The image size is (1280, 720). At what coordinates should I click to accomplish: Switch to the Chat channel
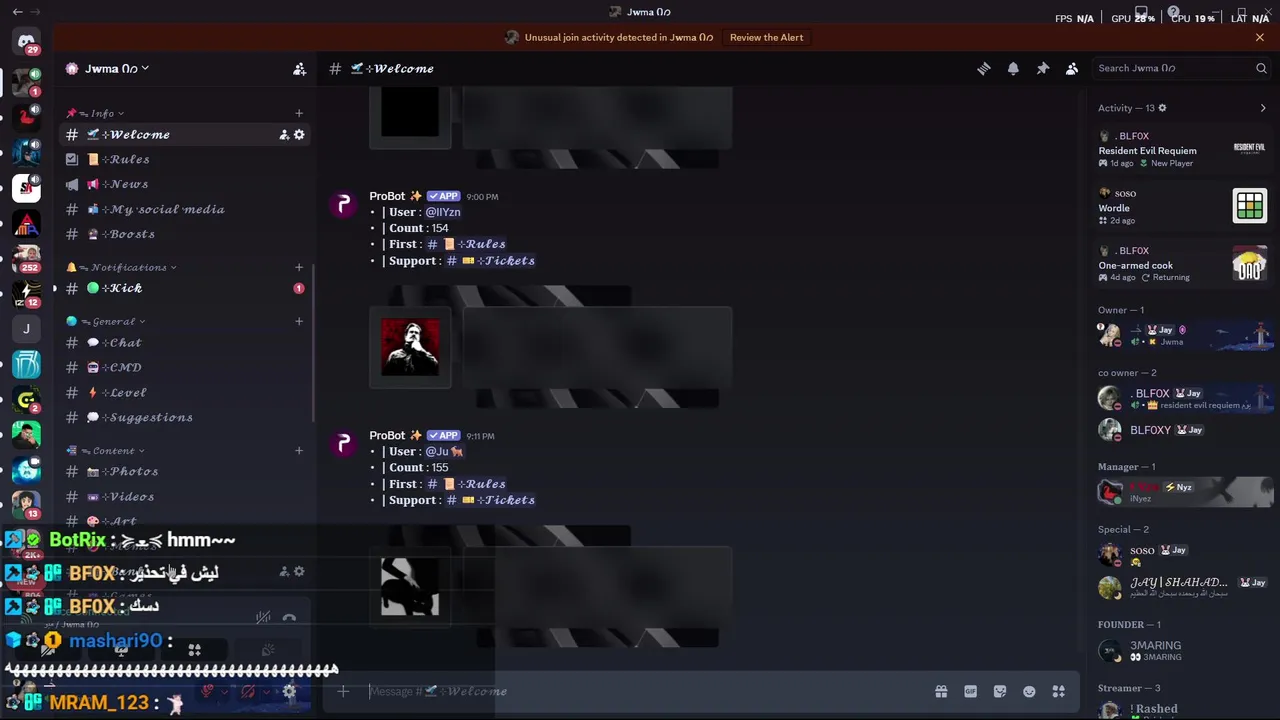point(186,342)
